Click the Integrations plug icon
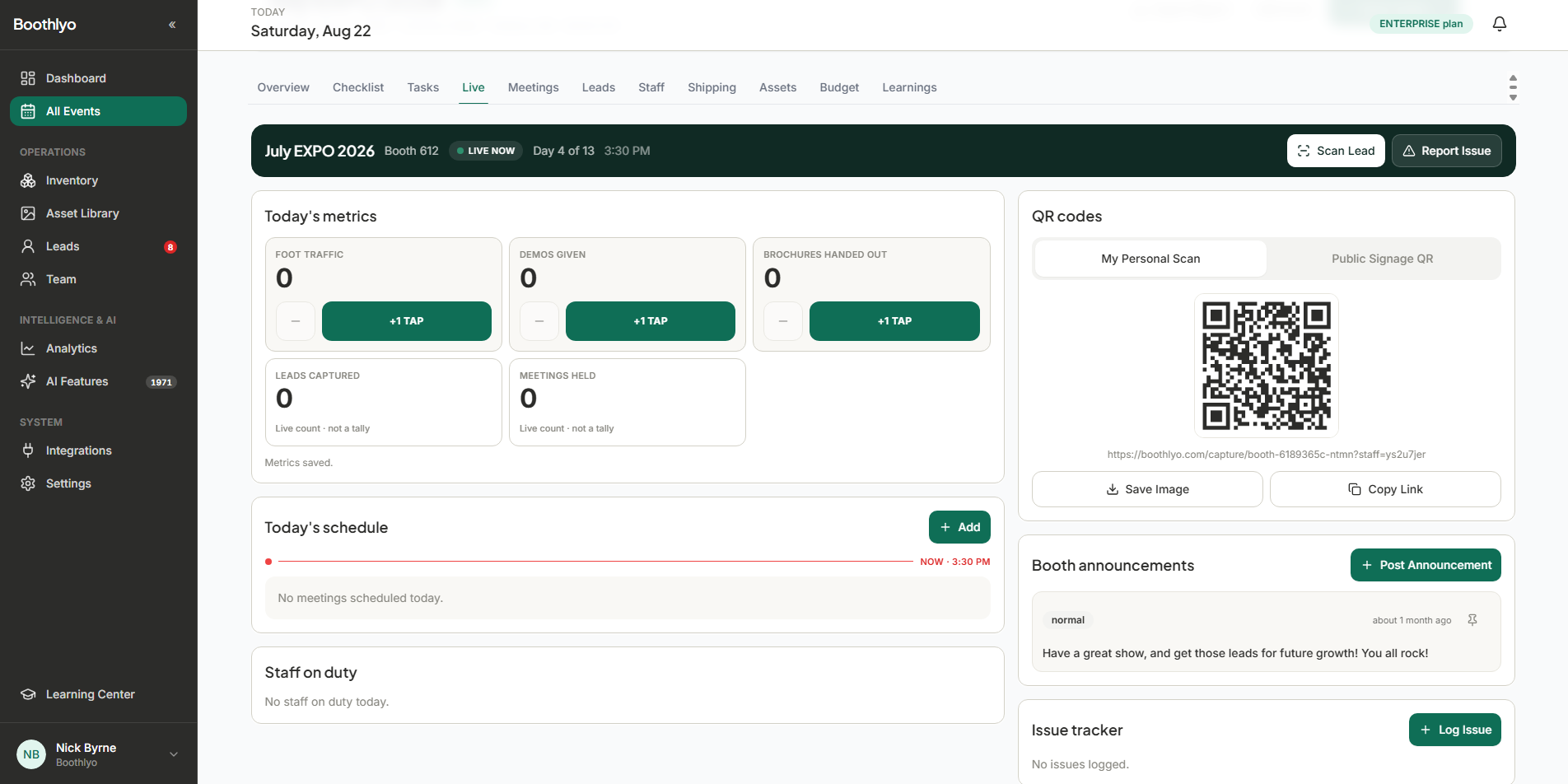Image resolution: width=1568 pixels, height=784 pixels. tap(28, 450)
